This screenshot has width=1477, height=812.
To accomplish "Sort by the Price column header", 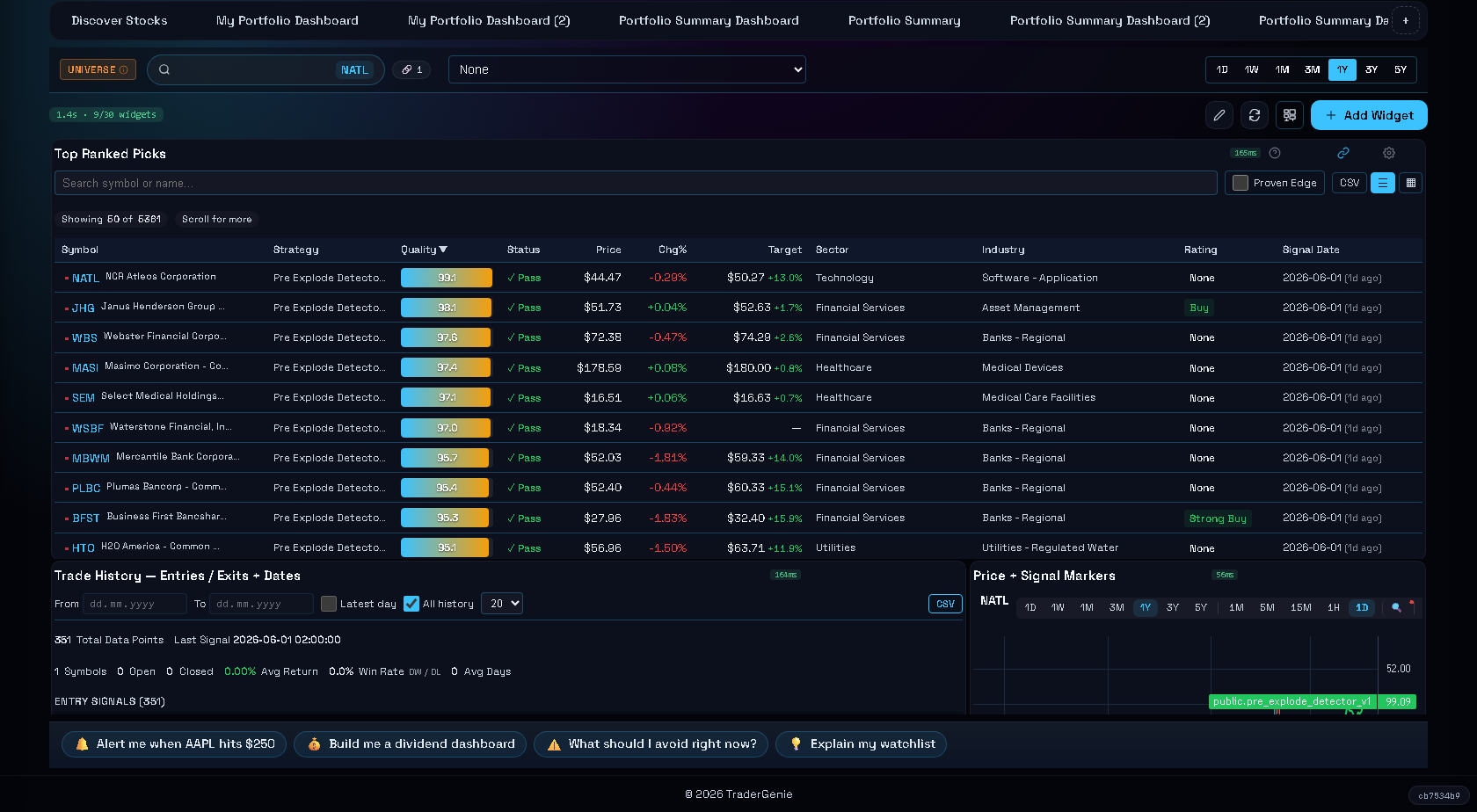I will tap(608, 250).
